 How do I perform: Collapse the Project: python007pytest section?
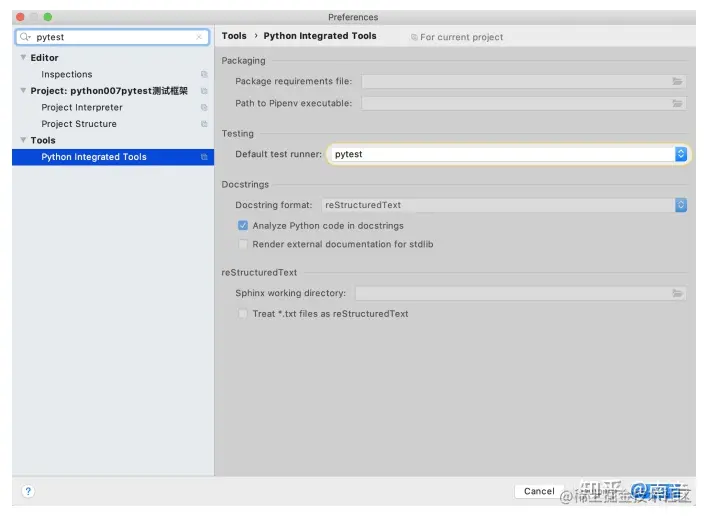click(x=23, y=90)
